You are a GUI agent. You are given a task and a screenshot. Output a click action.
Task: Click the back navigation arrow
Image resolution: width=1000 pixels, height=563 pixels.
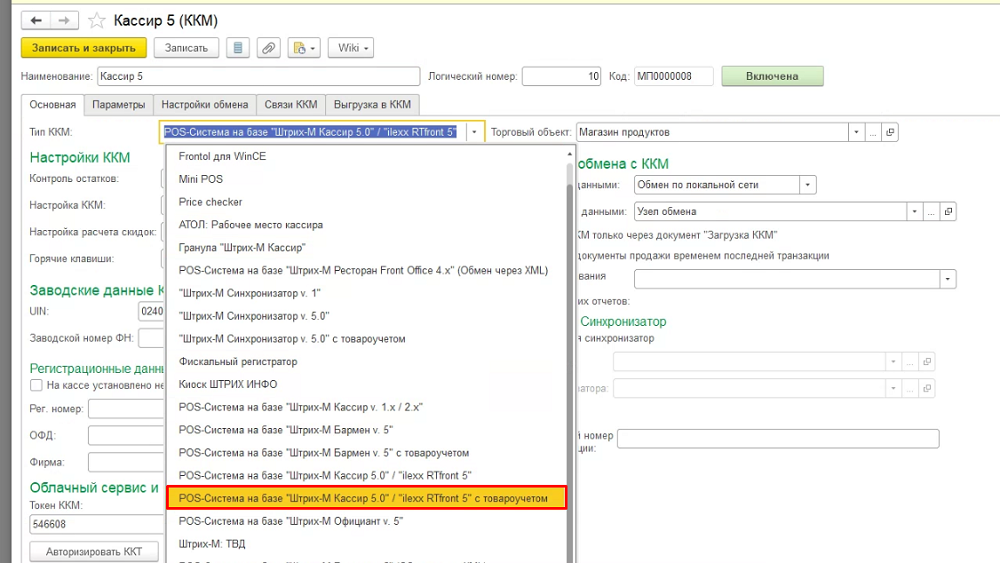pos(36,20)
